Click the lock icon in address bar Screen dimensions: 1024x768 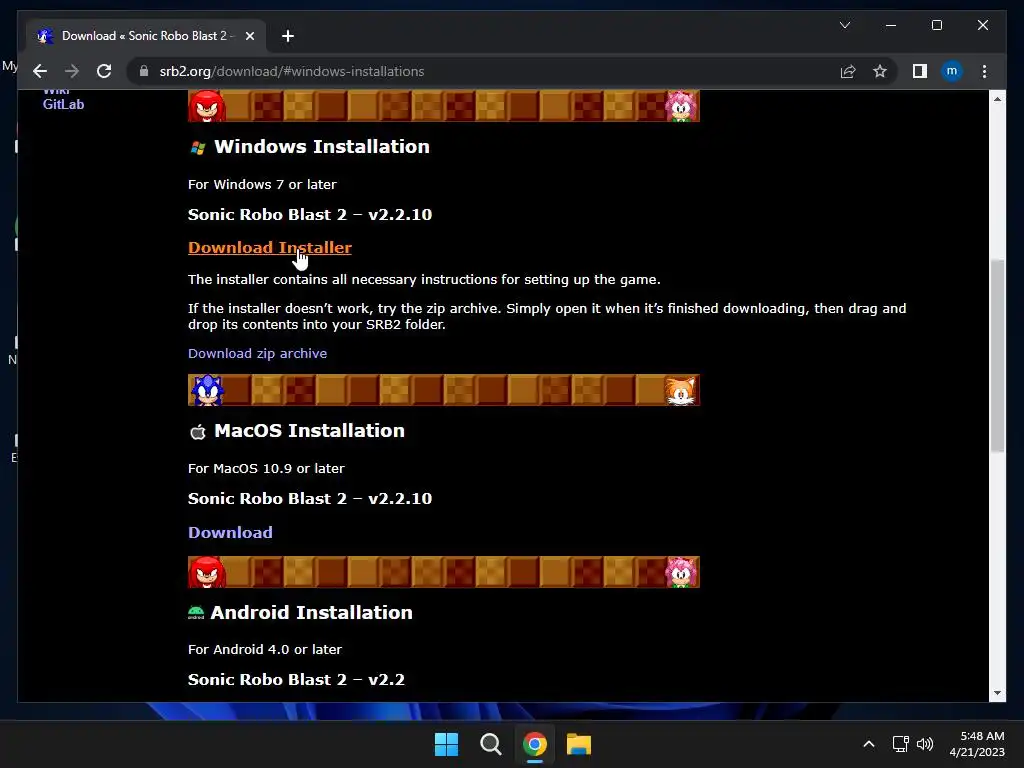coord(144,71)
